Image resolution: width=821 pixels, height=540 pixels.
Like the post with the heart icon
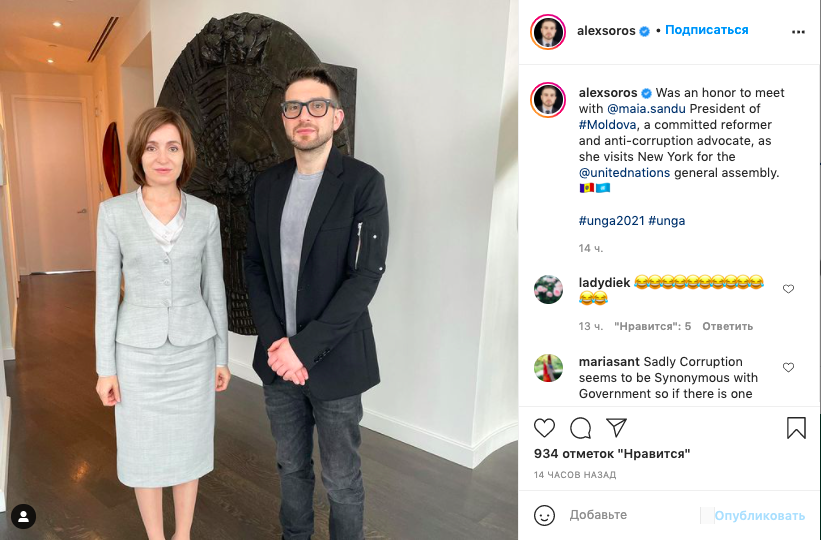[x=544, y=428]
